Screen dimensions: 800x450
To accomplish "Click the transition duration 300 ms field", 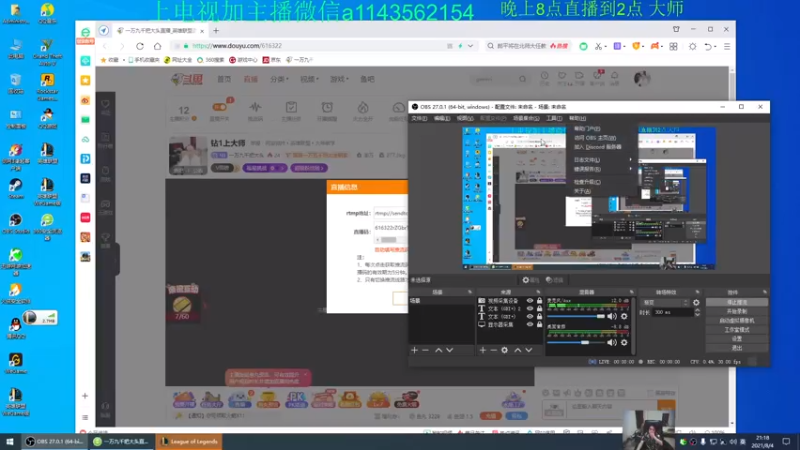I will 672,312.
